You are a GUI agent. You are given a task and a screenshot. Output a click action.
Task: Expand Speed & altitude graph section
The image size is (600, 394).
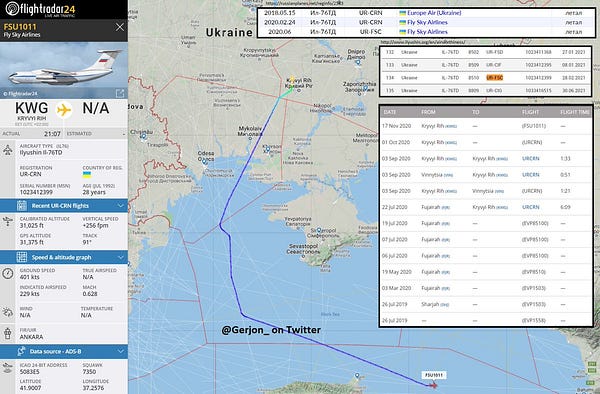tap(121, 257)
